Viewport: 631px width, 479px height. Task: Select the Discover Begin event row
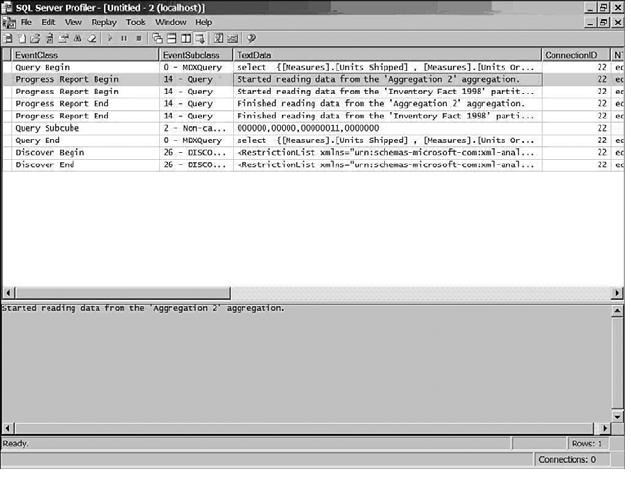tap(313, 153)
